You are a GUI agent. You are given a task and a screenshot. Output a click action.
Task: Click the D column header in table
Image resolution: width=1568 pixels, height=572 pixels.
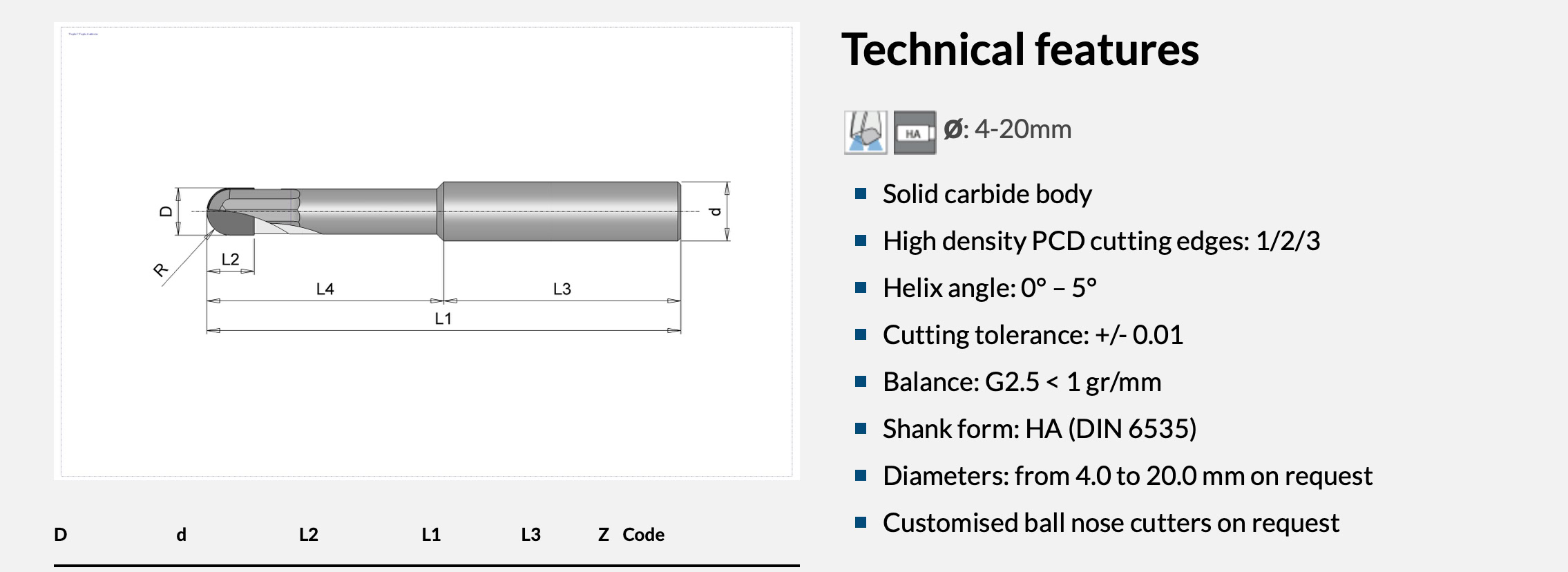61,534
